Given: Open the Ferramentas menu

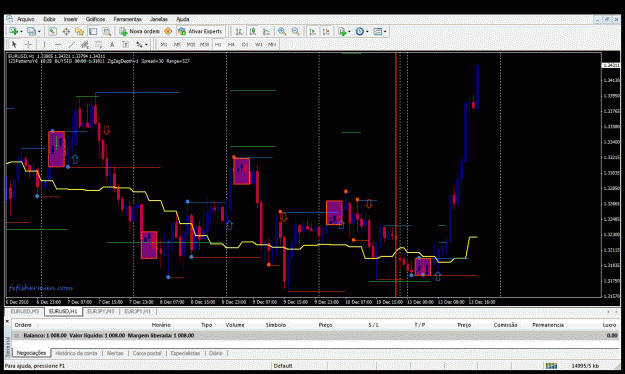Looking at the screenshot, I should click(x=128, y=19).
